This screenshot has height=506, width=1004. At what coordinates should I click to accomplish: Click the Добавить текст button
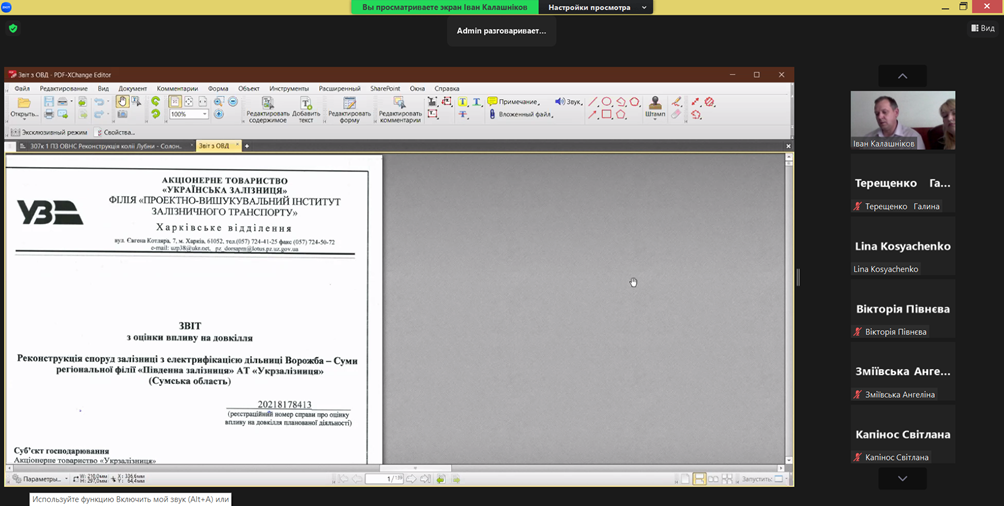pos(306,109)
